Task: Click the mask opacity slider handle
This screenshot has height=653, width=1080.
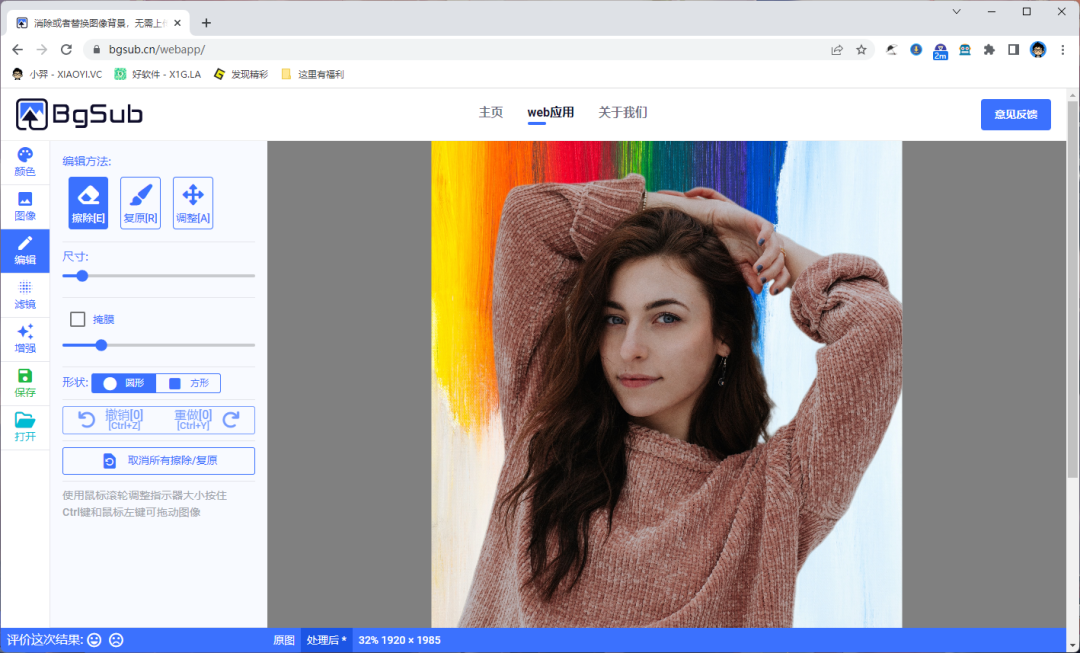Action: (x=101, y=345)
